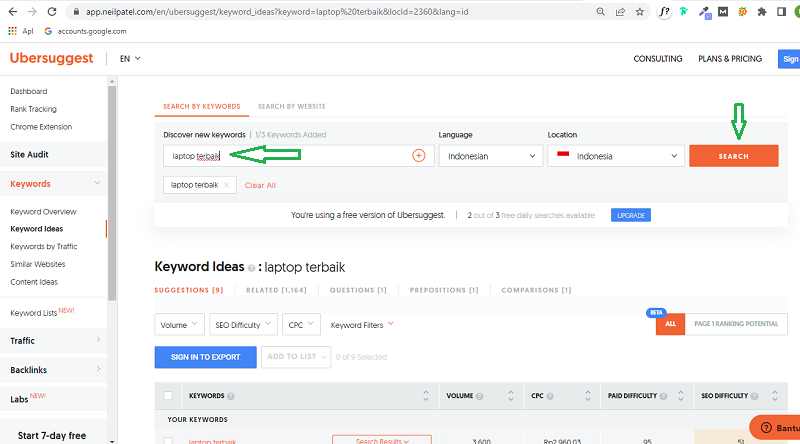
Task: Collapse the Keywords sidebar section
Action: coord(97,183)
